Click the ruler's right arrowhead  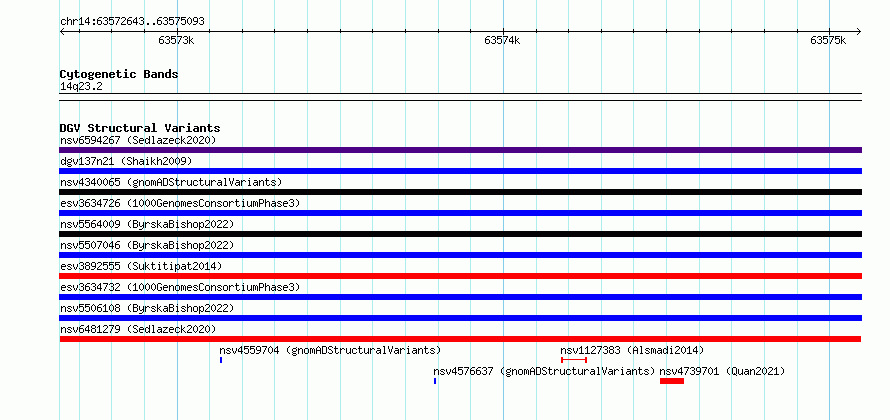pyautogui.click(x=858, y=31)
